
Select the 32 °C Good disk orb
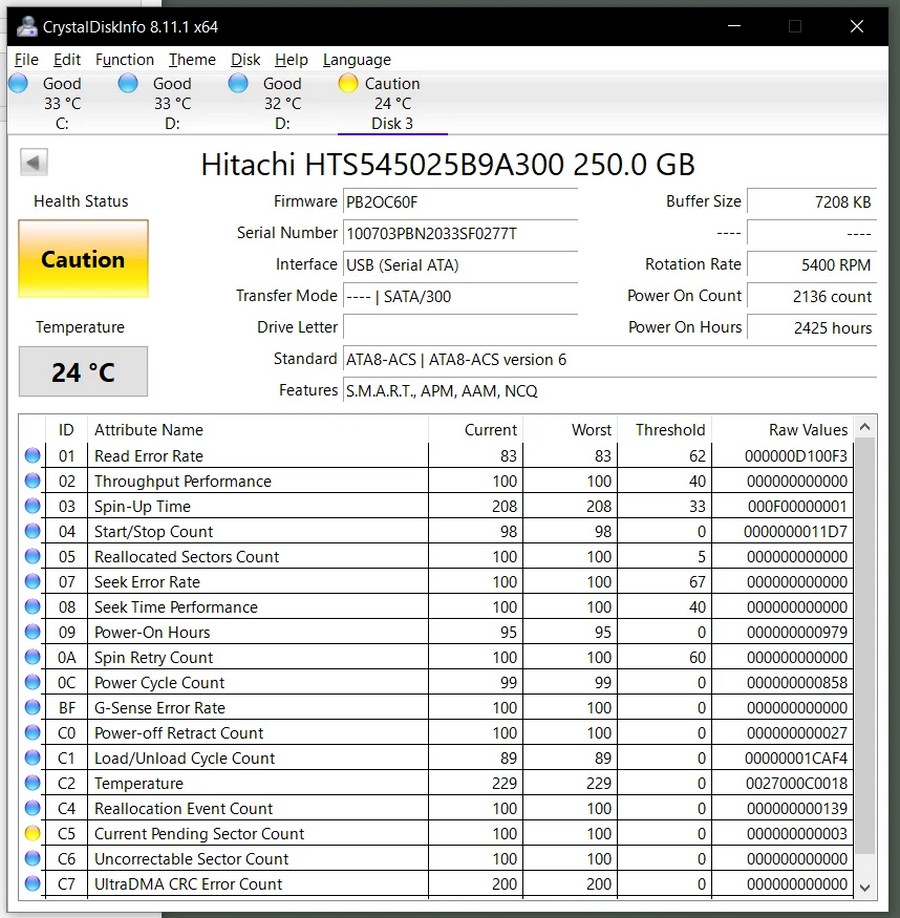(x=238, y=84)
